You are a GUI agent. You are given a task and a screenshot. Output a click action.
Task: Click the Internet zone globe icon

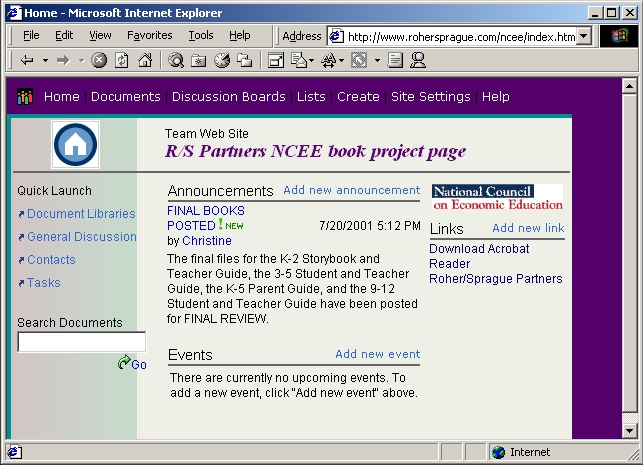tap(499, 452)
